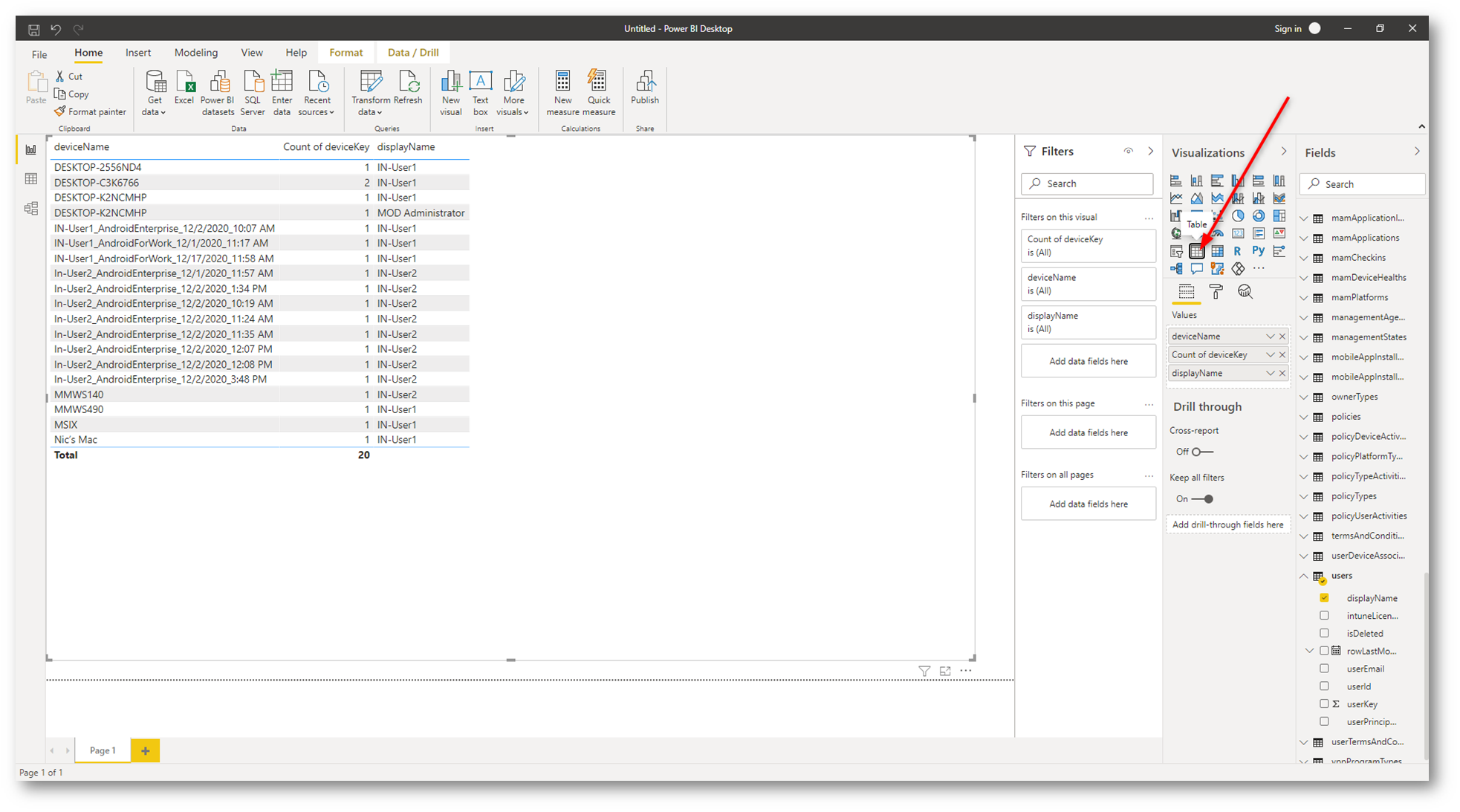This screenshot has width=1460, height=812.
Task: Expand the rowLastMo... hierarchy field
Action: (x=1310, y=651)
